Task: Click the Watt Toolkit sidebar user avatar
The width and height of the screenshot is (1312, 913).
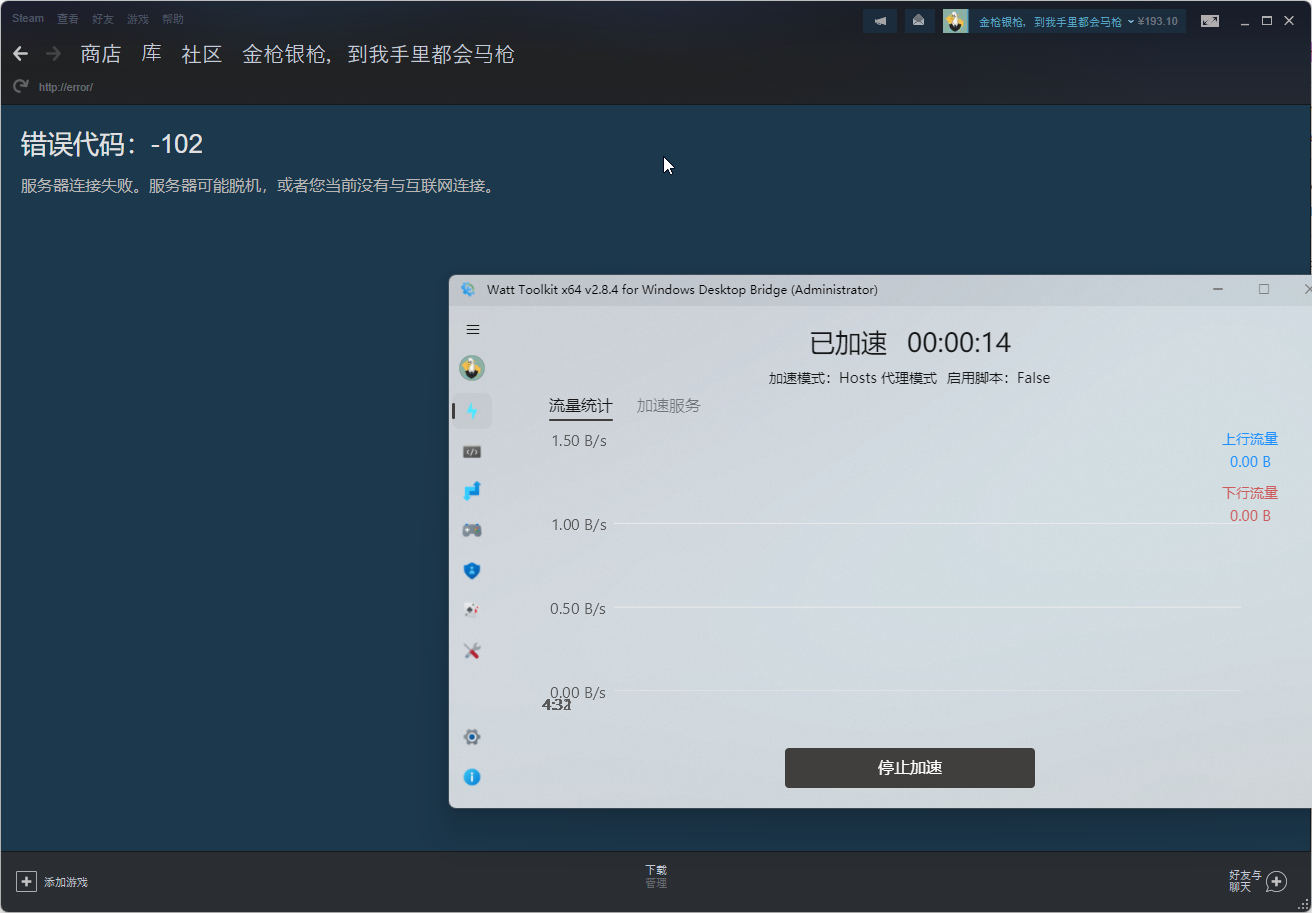Action: [x=472, y=368]
